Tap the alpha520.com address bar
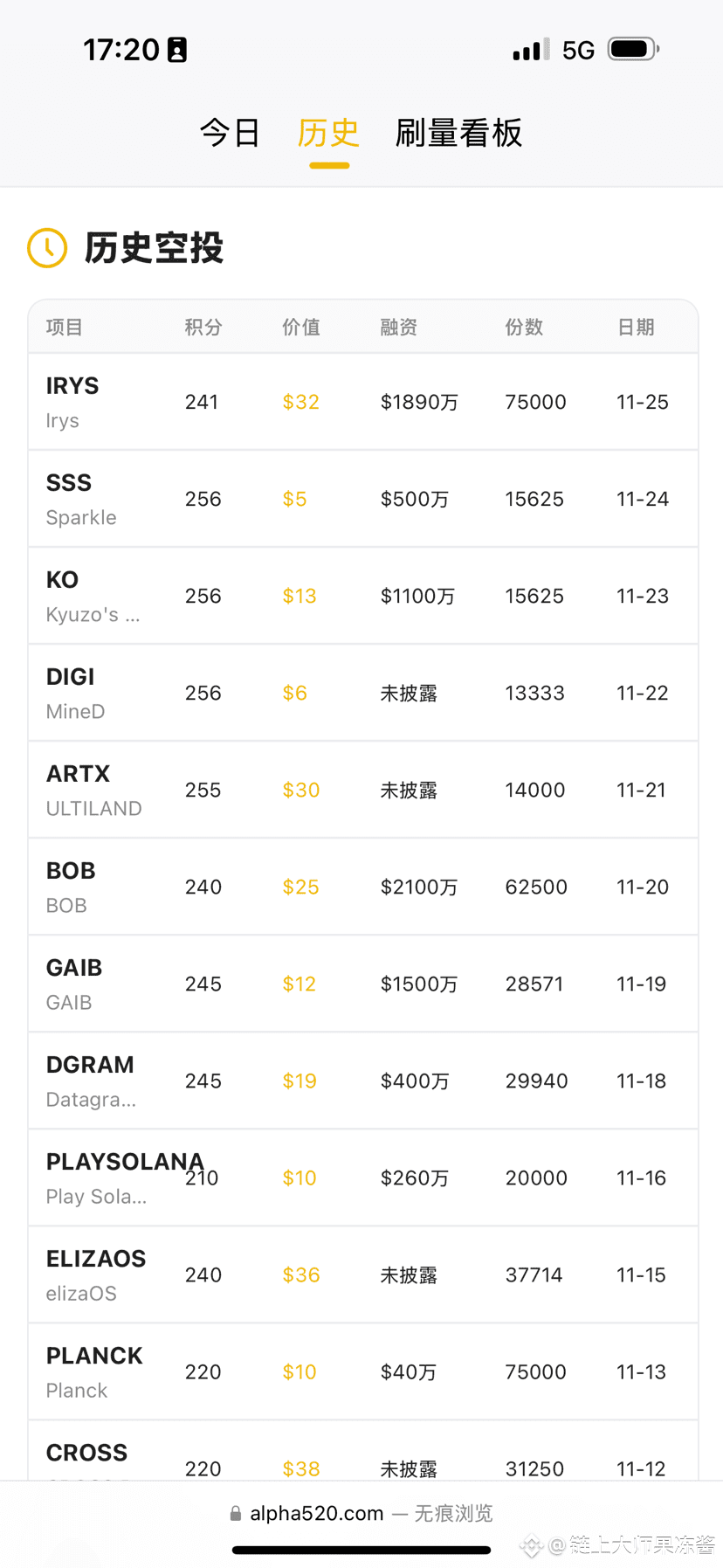The image size is (723, 1568). pyautogui.click(x=361, y=1514)
